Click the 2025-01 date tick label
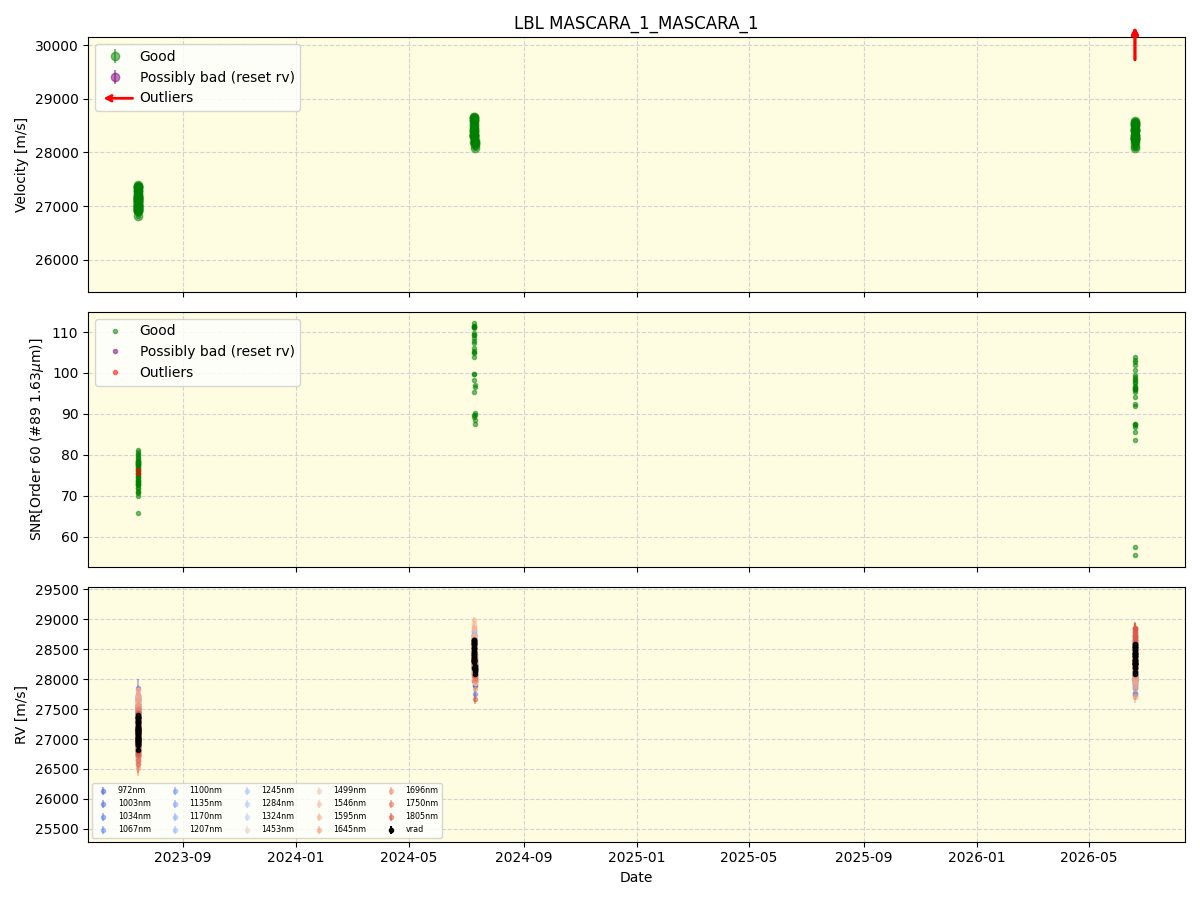Viewport: 1200px width, 900px height. point(637,857)
